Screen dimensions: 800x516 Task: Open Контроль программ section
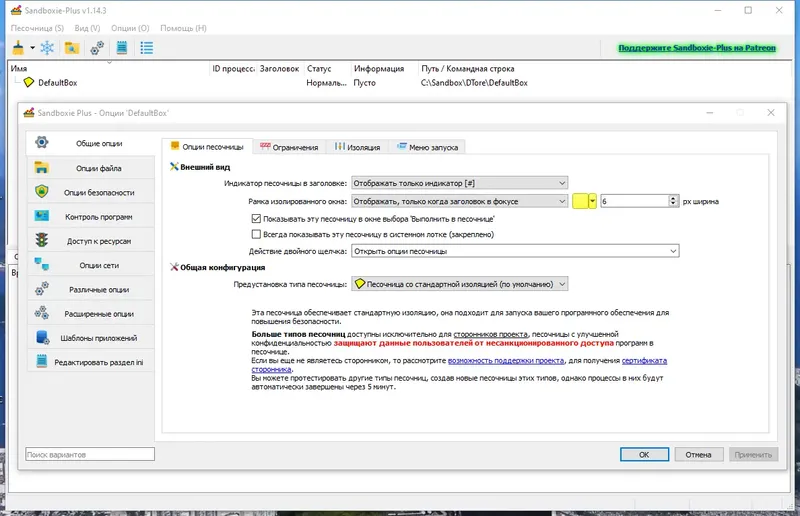(90, 216)
